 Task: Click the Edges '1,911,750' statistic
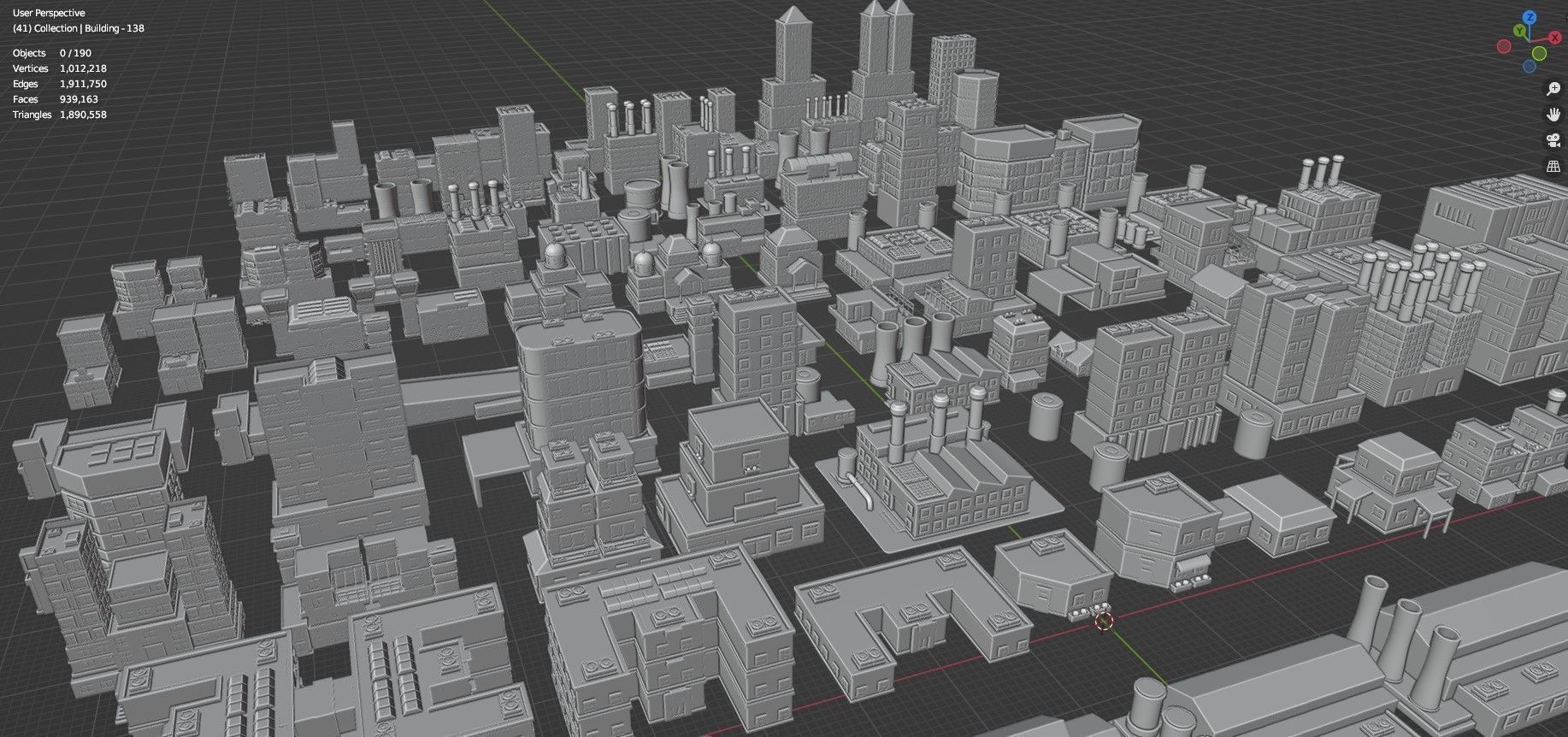(83, 84)
